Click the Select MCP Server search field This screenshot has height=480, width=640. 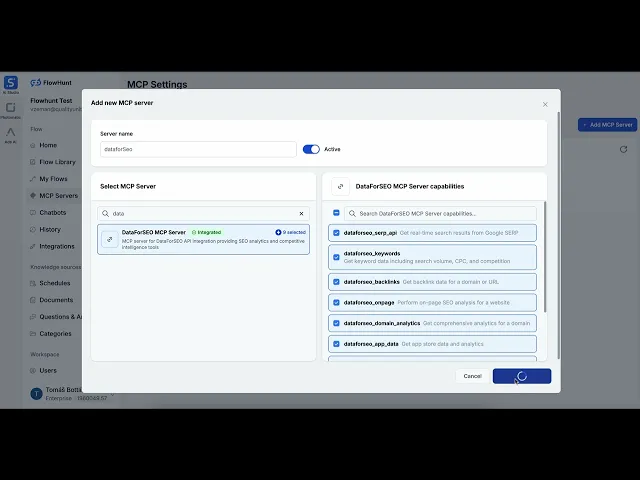coord(203,213)
